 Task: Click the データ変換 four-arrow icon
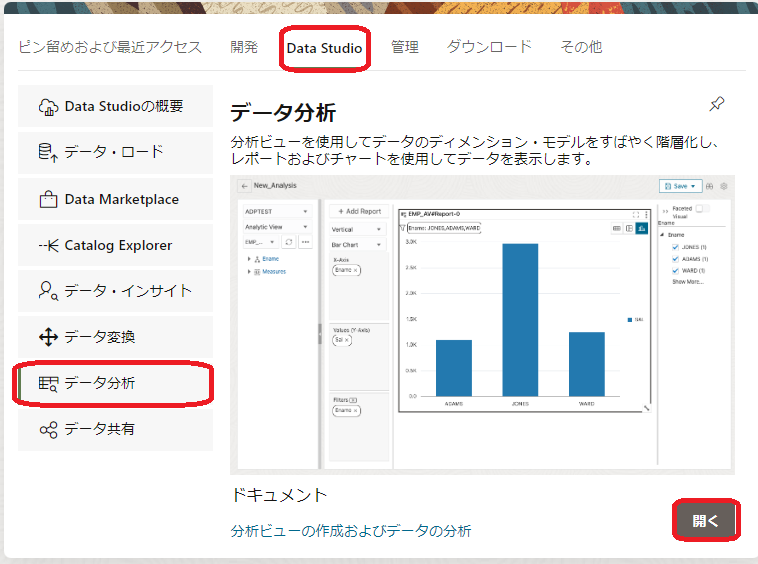click(48, 337)
